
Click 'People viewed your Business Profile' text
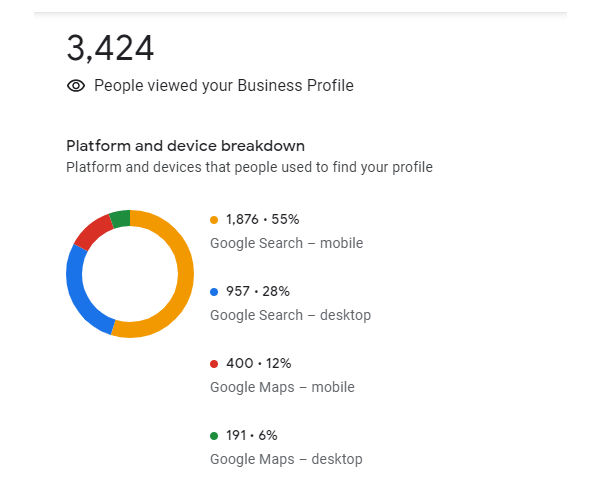[x=224, y=86]
